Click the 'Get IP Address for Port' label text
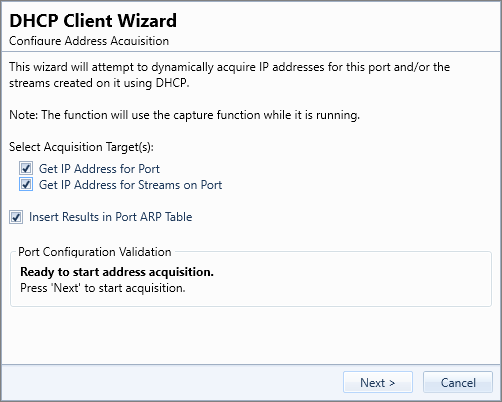502x402 pixels. [99, 169]
